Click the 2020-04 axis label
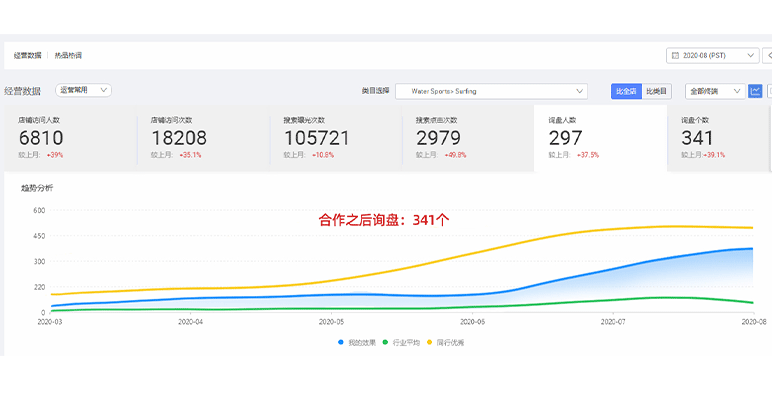 191,322
